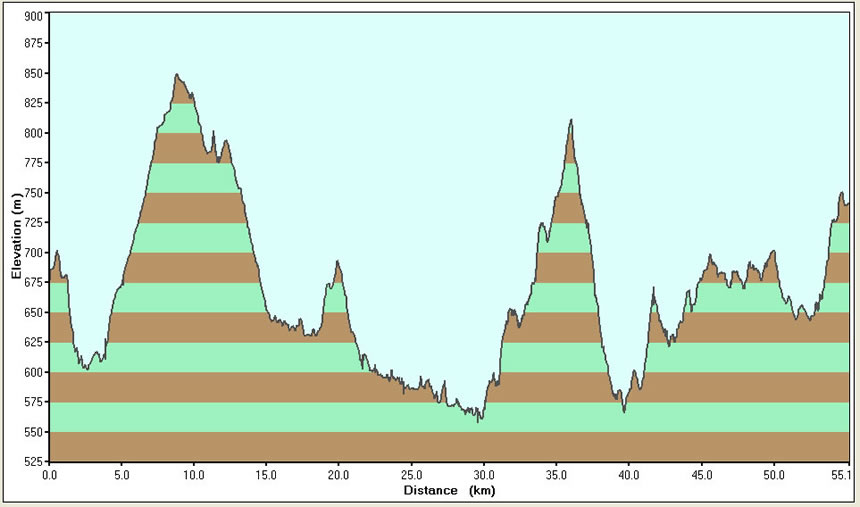The image size is (860, 507).
Task: Click the 15.0 distance axis label
Action: pos(266,475)
